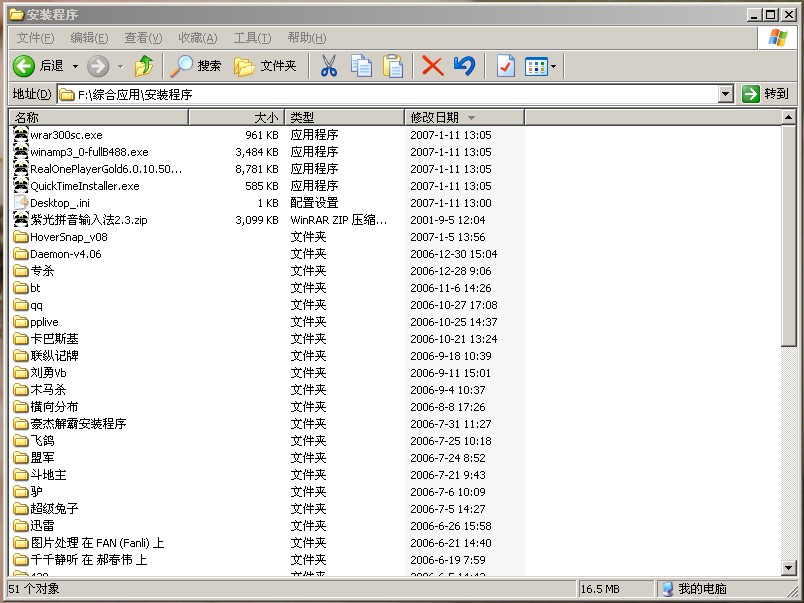Open Properties with the checkmark icon
Screen dimensions: 804x603
pyautogui.click(x=505, y=66)
